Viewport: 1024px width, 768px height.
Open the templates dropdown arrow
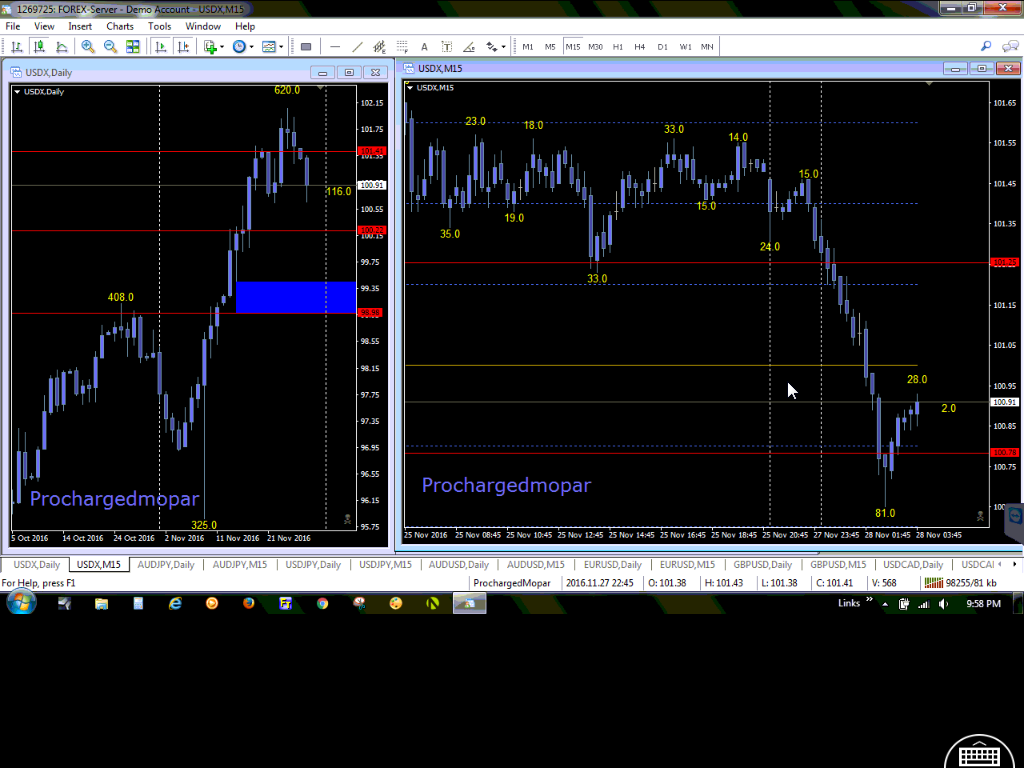point(281,47)
